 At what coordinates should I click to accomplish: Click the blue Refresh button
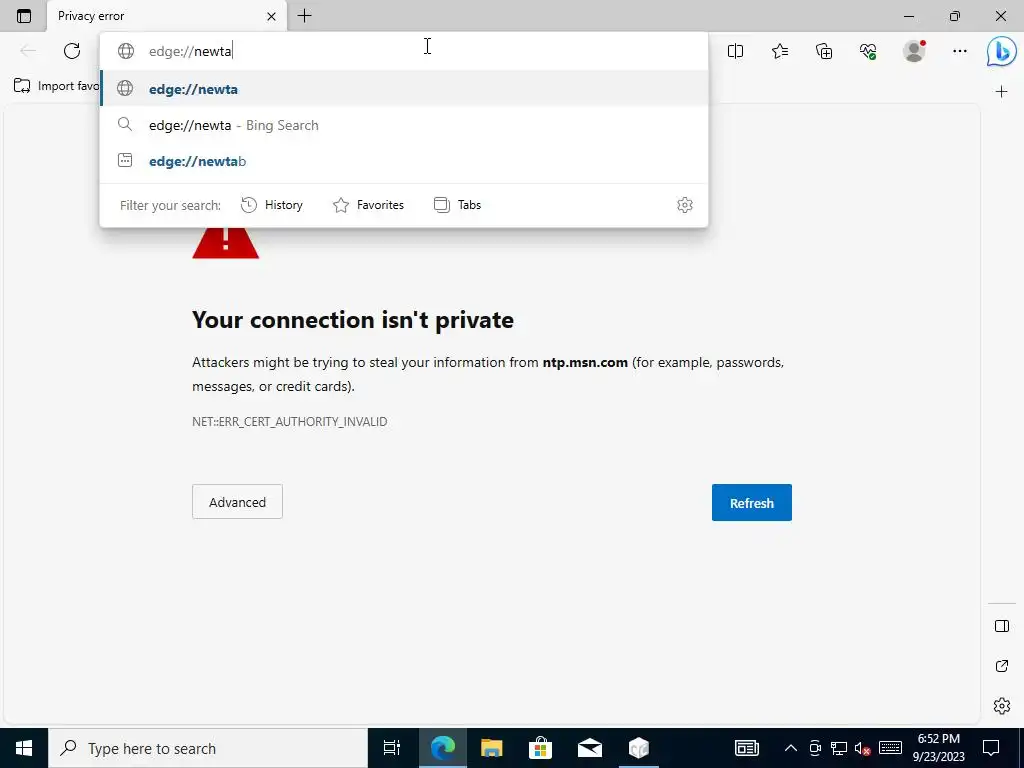pos(752,502)
